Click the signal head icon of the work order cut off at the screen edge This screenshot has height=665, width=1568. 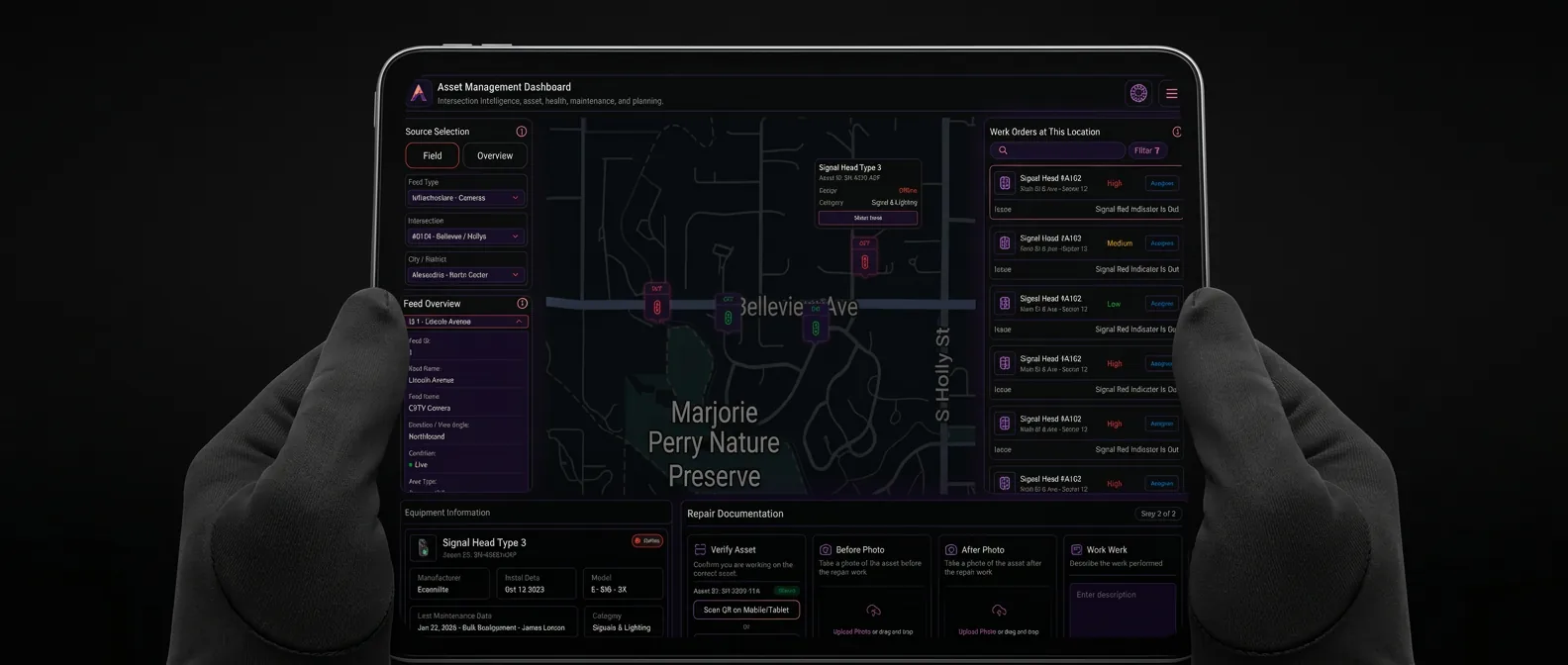[x=1005, y=484]
